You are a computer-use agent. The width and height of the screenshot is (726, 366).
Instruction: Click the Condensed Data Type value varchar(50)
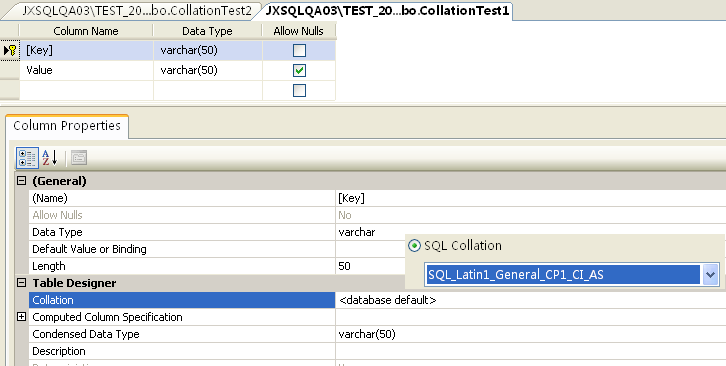(x=367, y=334)
